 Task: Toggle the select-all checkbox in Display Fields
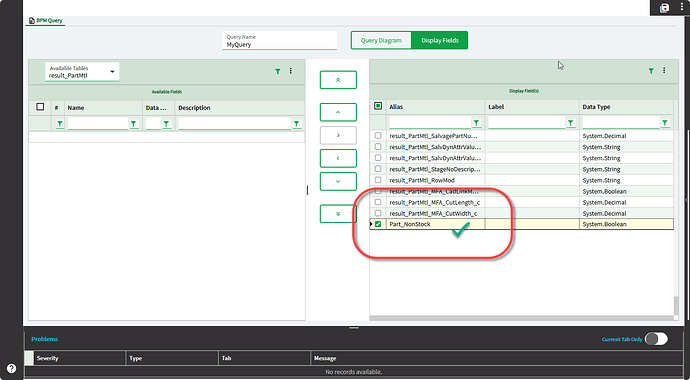[x=378, y=106]
